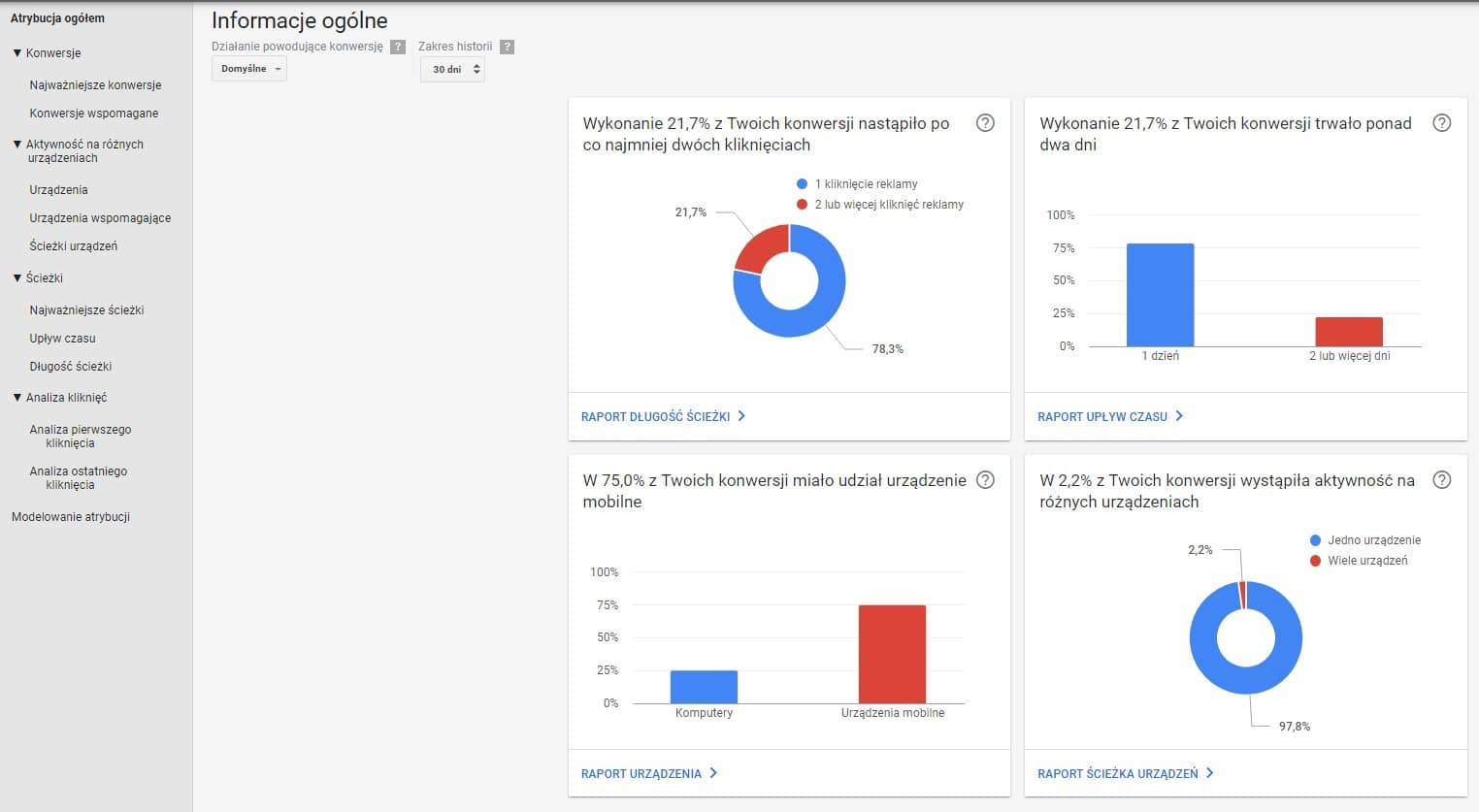Viewport: 1479px width, 812px height.
Task: Click the 78,3% label on the clicks donut
Action: (x=887, y=349)
